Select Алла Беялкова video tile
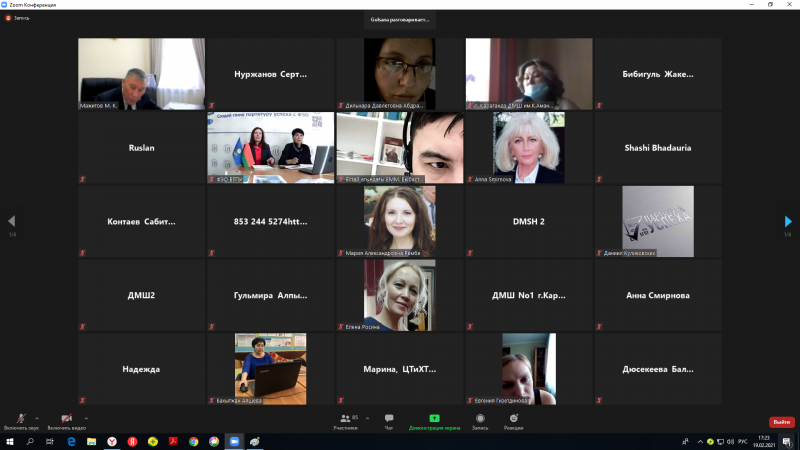Image resolution: width=800 pixels, height=450 pixels. [529, 147]
